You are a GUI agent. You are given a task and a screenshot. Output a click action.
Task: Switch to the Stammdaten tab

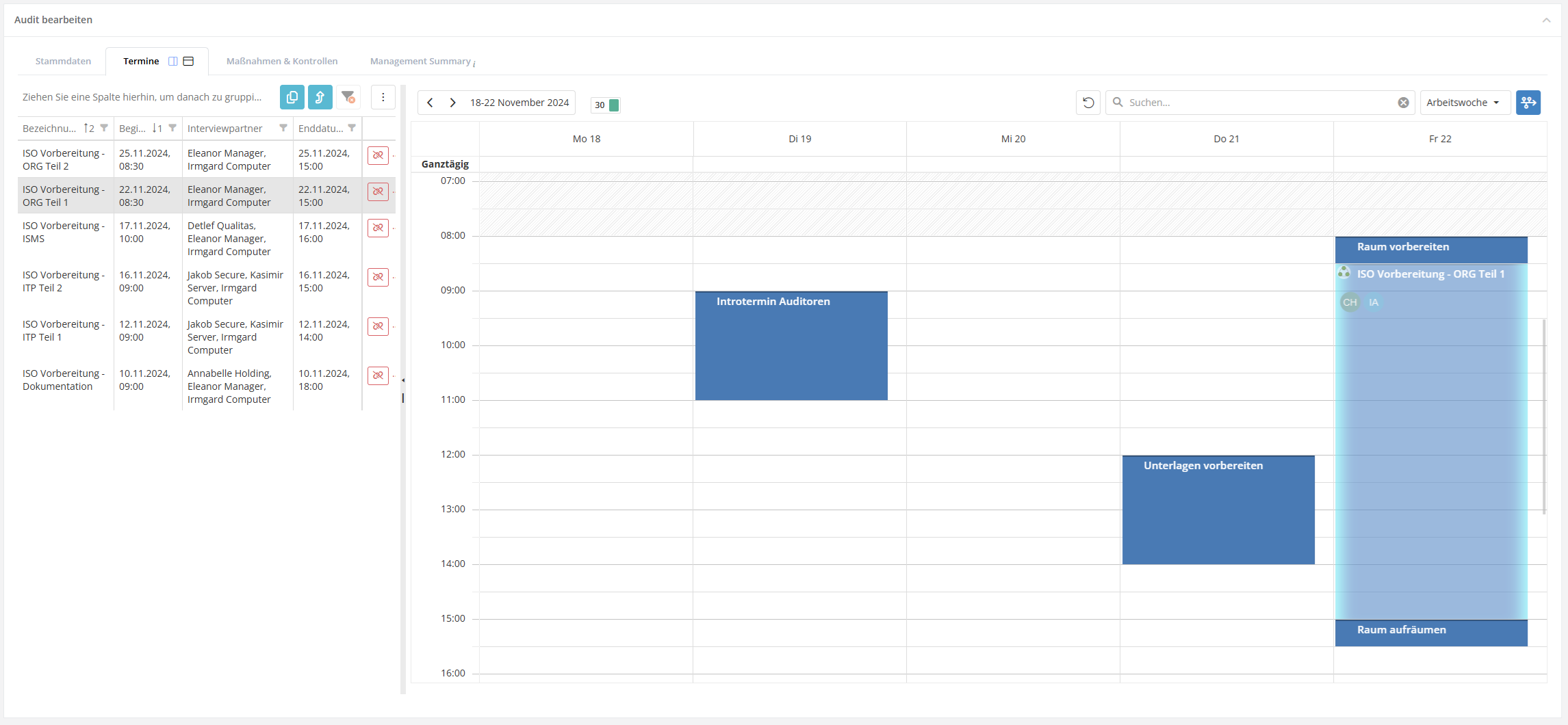pyautogui.click(x=63, y=62)
